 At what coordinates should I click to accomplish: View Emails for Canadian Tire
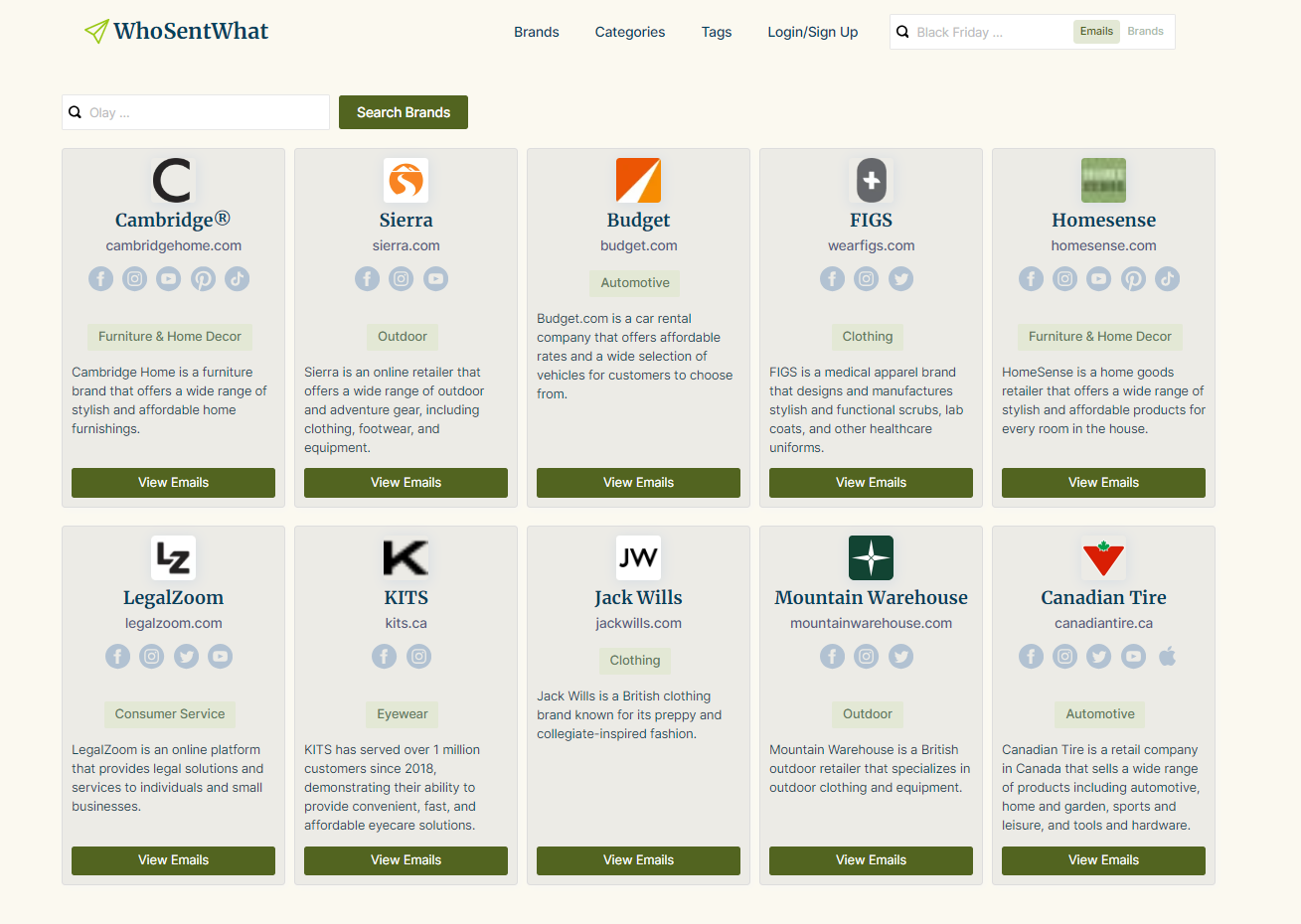tap(1103, 860)
